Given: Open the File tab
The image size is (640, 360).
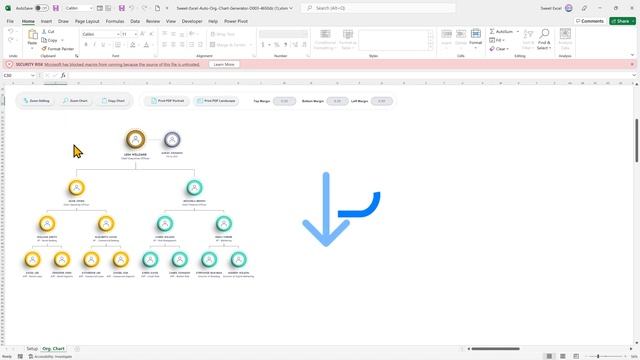Looking at the screenshot, I should click(10, 21).
